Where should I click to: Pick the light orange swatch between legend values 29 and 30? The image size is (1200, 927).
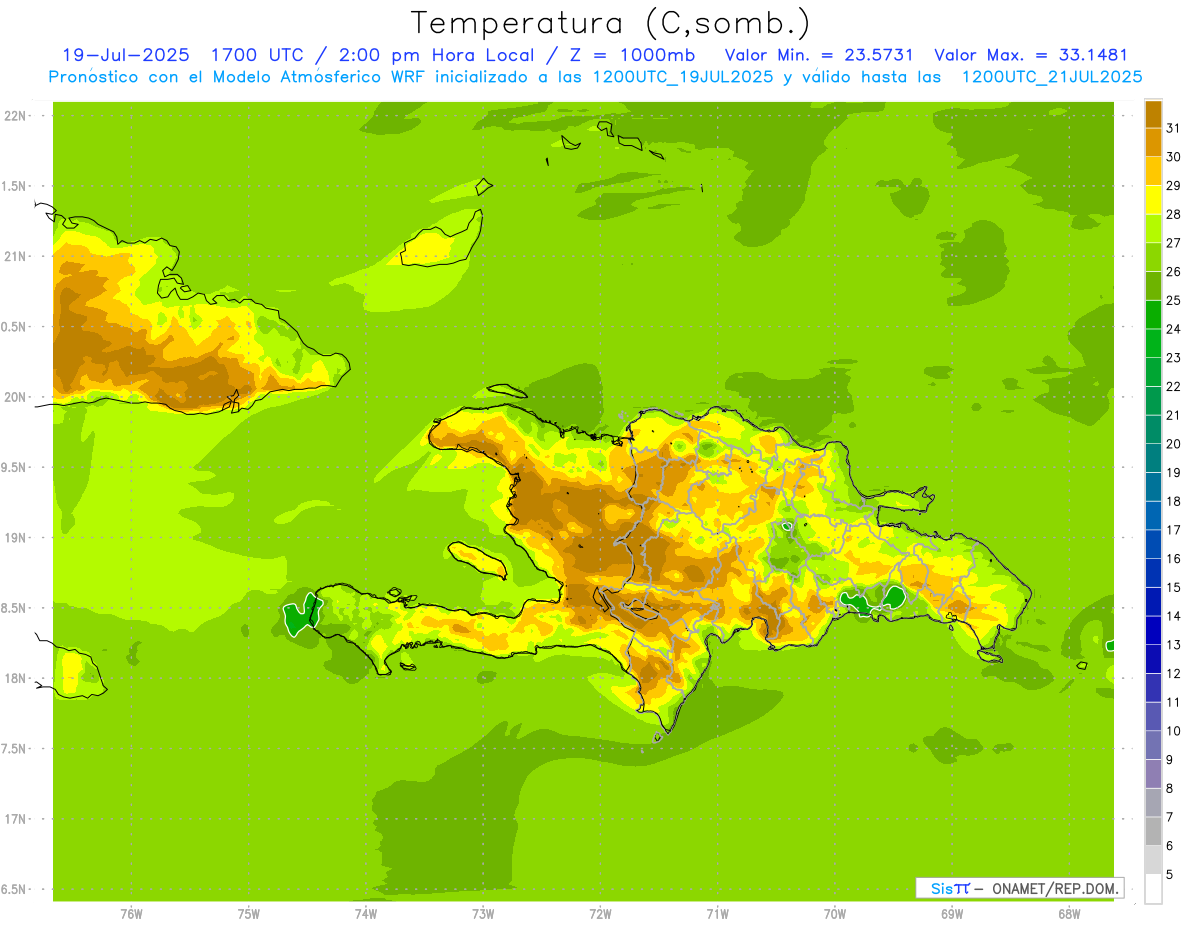pyautogui.click(x=1153, y=172)
